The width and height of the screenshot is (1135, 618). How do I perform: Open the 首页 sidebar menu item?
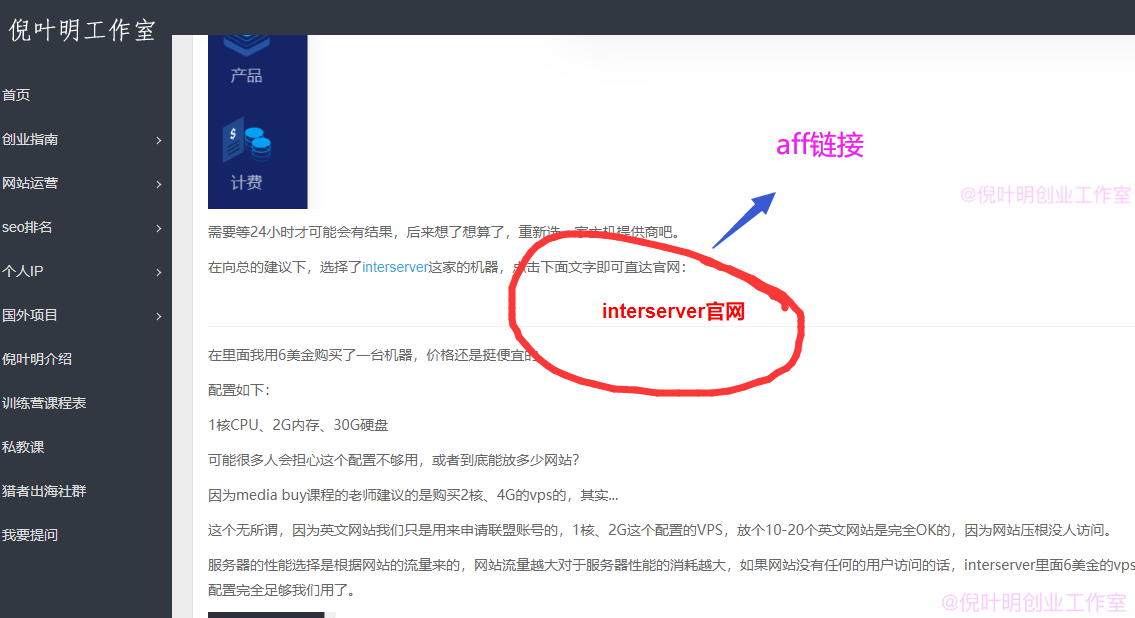tap(16, 95)
